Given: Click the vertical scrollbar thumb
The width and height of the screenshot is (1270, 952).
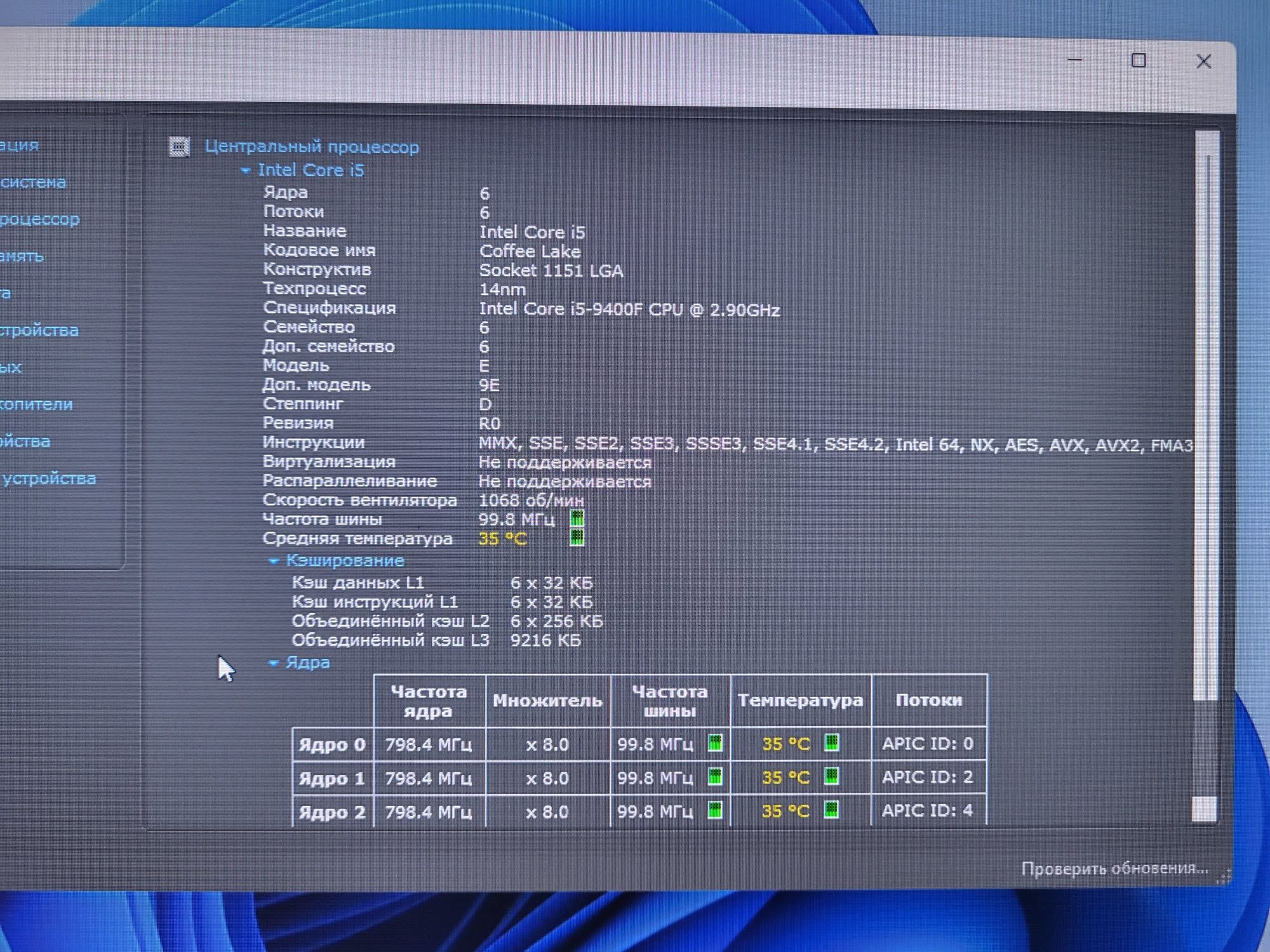Looking at the screenshot, I should 1206,416.
